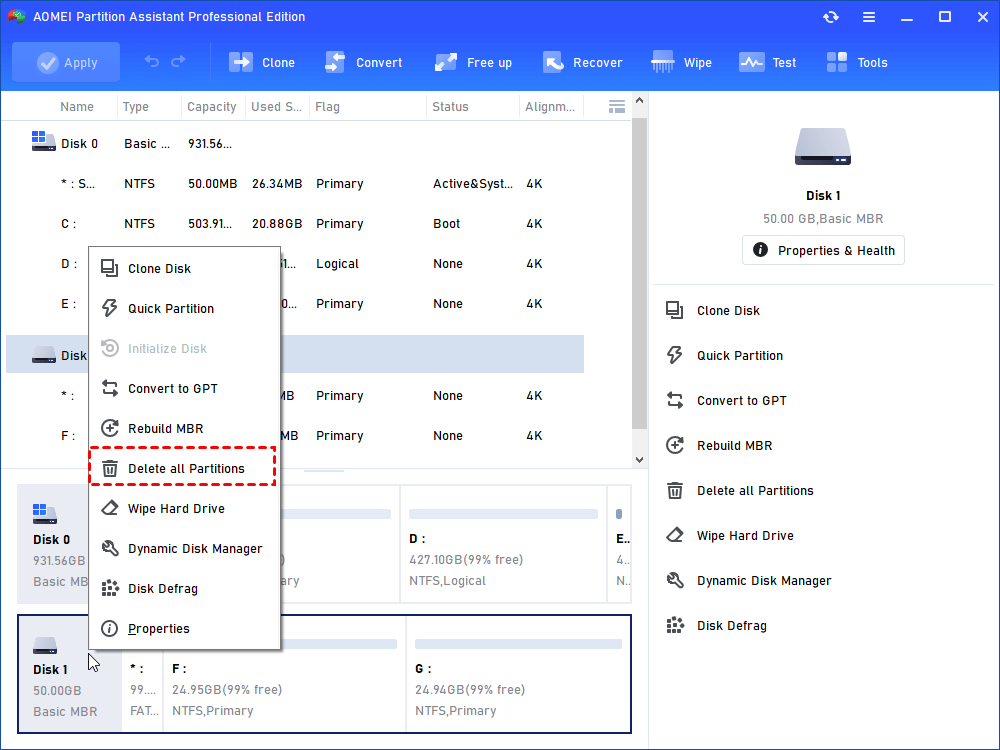Choose Rebuild MBR from the context menu
The width and height of the screenshot is (1000, 750).
click(184, 429)
